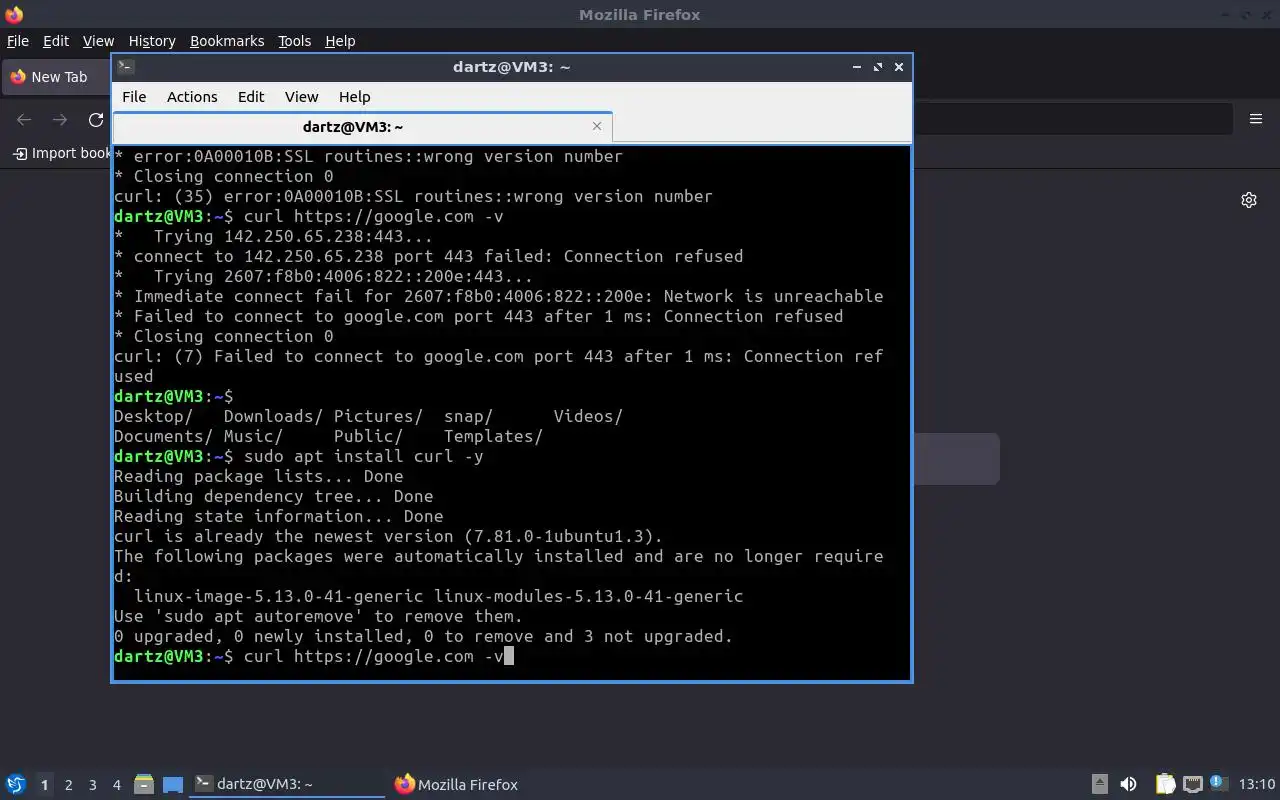This screenshot has width=1280, height=800.
Task: Click the Firefox back arrow
Action: pyautogui.click(x=24, y=120)
